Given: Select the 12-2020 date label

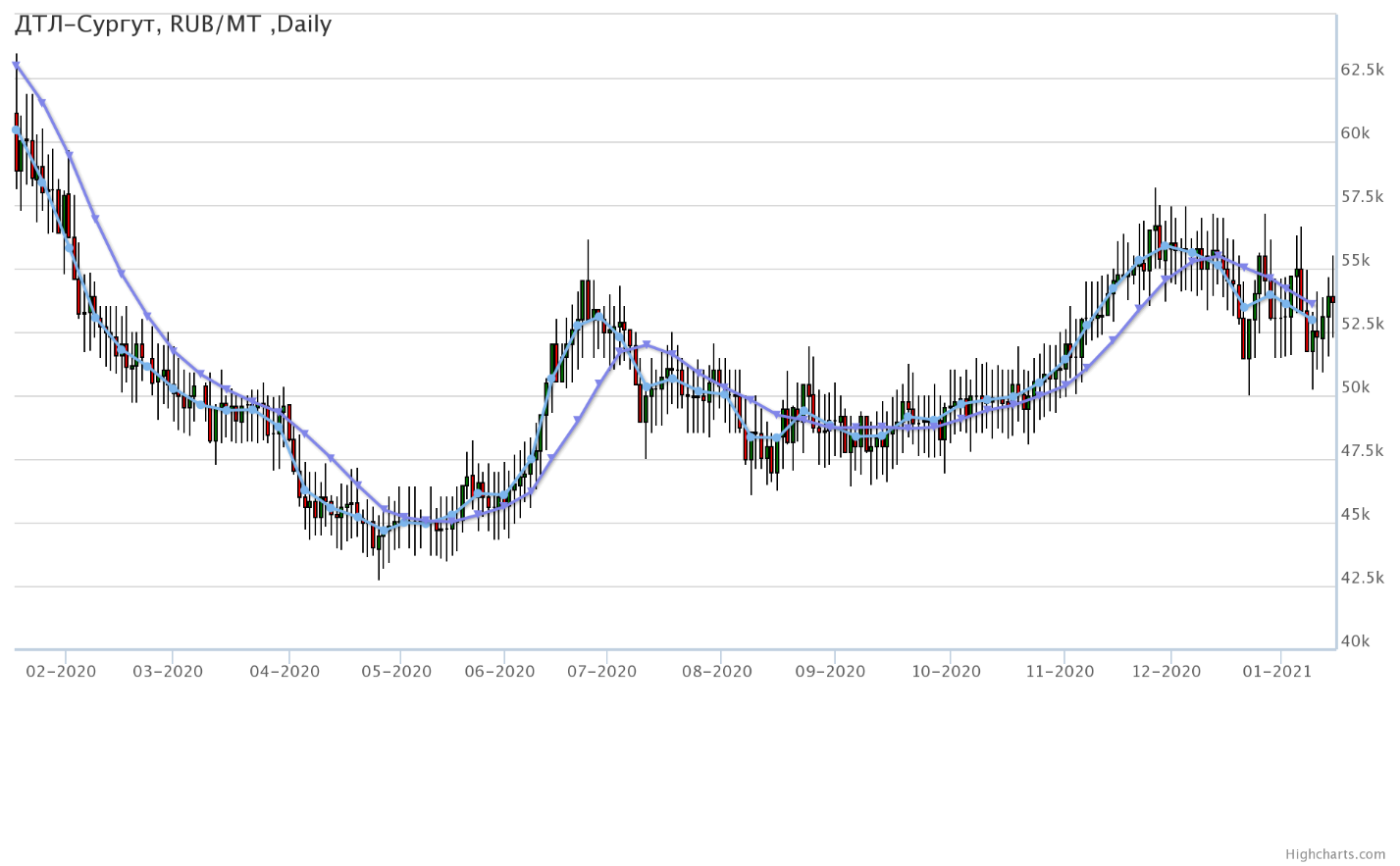Looking at the screenshot, I should 1167,672.
